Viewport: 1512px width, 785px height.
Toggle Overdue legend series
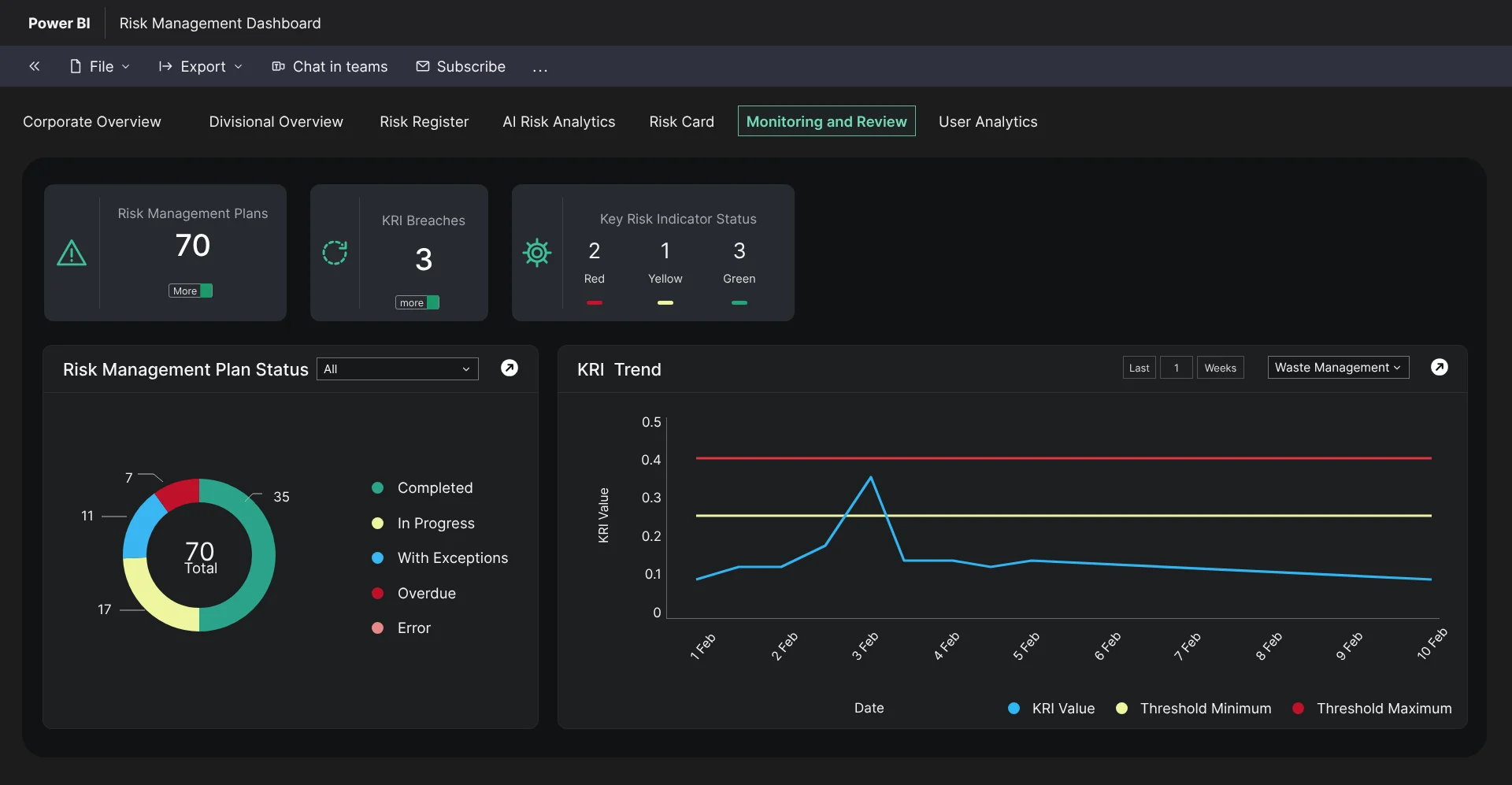pyautogui.click(x=413, y=593)
